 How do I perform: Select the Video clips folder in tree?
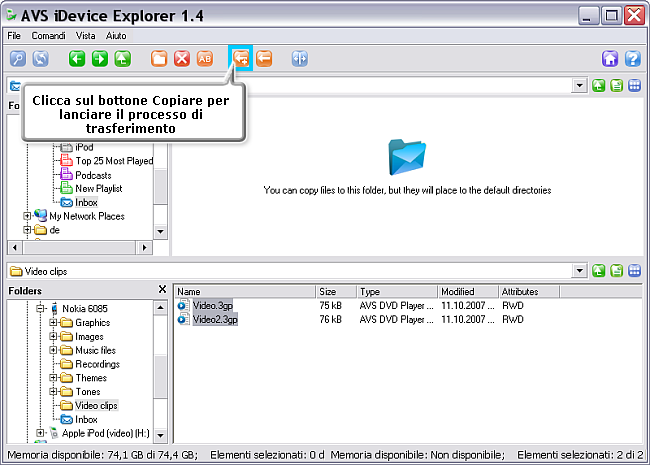click(96, 405)
